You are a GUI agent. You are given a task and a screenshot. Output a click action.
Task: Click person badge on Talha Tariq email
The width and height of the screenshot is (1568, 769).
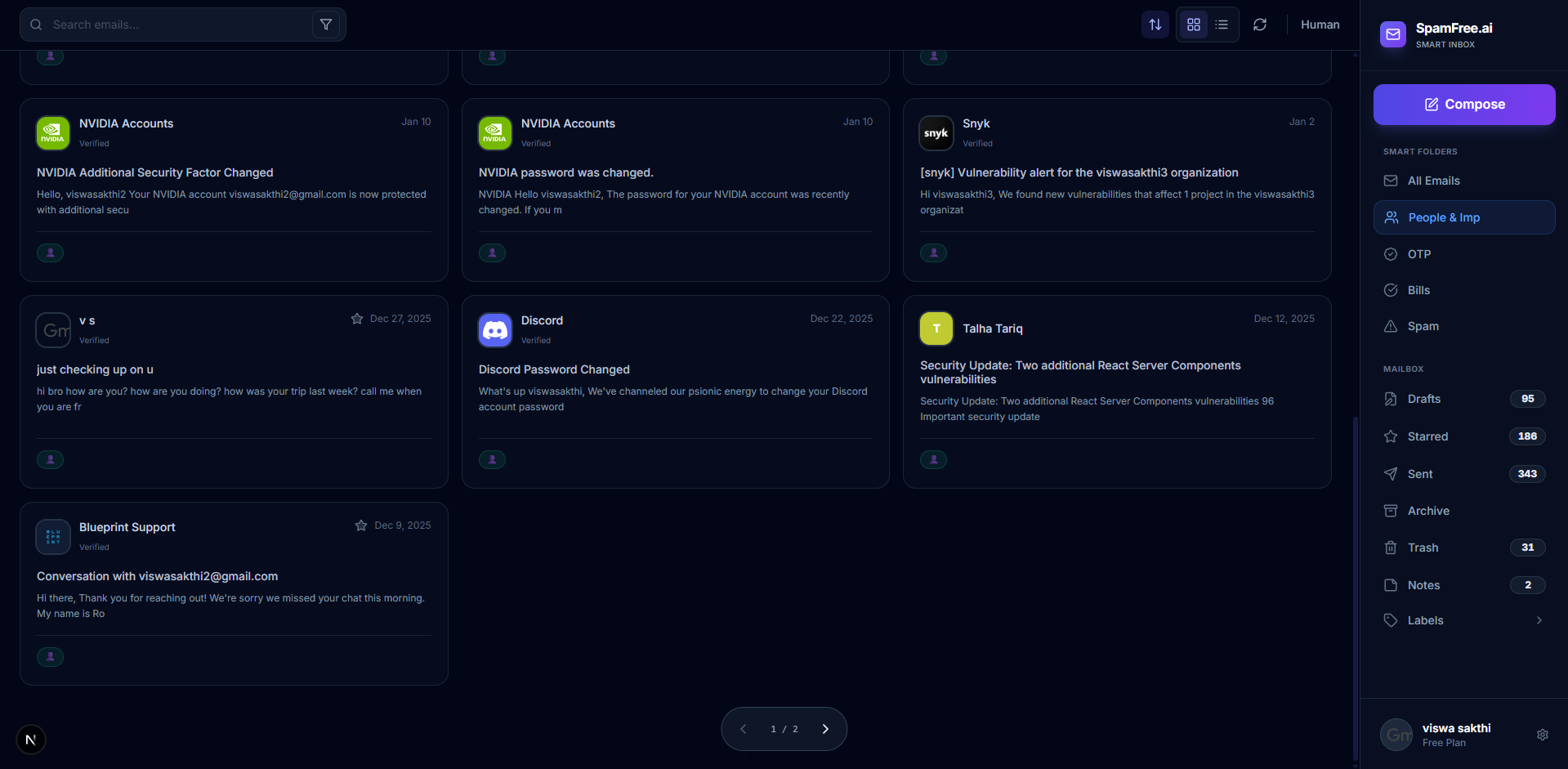(933, 459)
